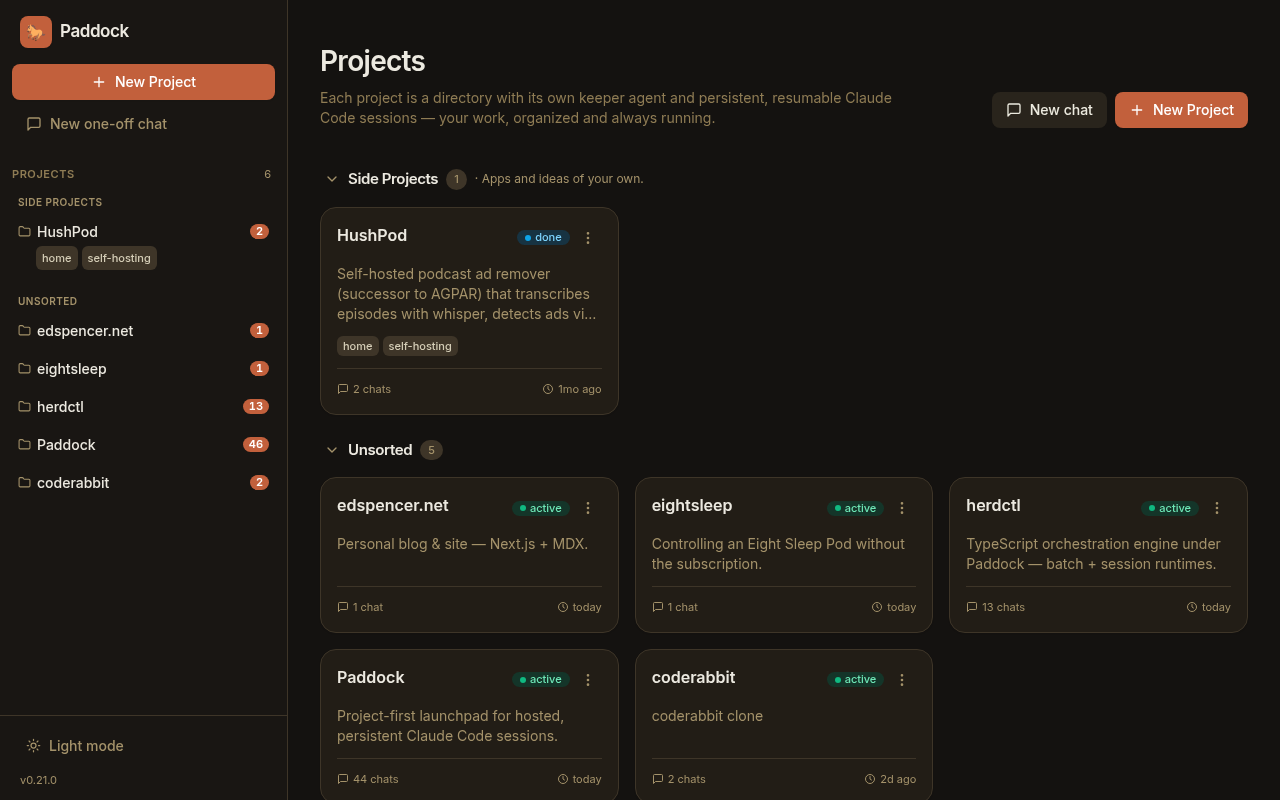The image size is (1280, 800).
Task: Click the 'self-hosting' tag on HushPod card
Action: coord(420,346)
